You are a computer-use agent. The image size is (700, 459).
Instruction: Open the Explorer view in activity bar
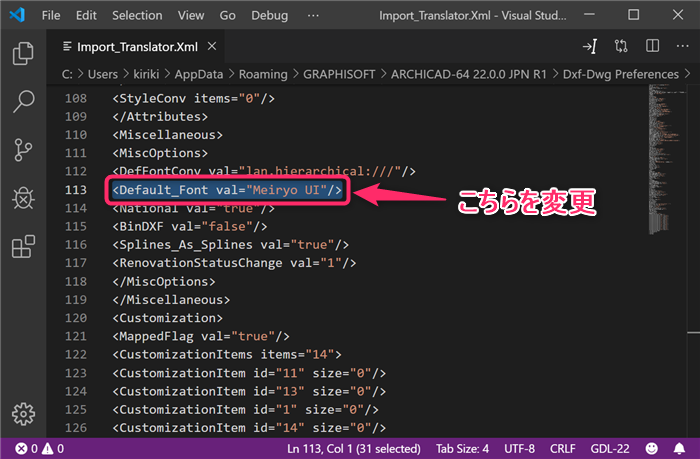[23, 54]
